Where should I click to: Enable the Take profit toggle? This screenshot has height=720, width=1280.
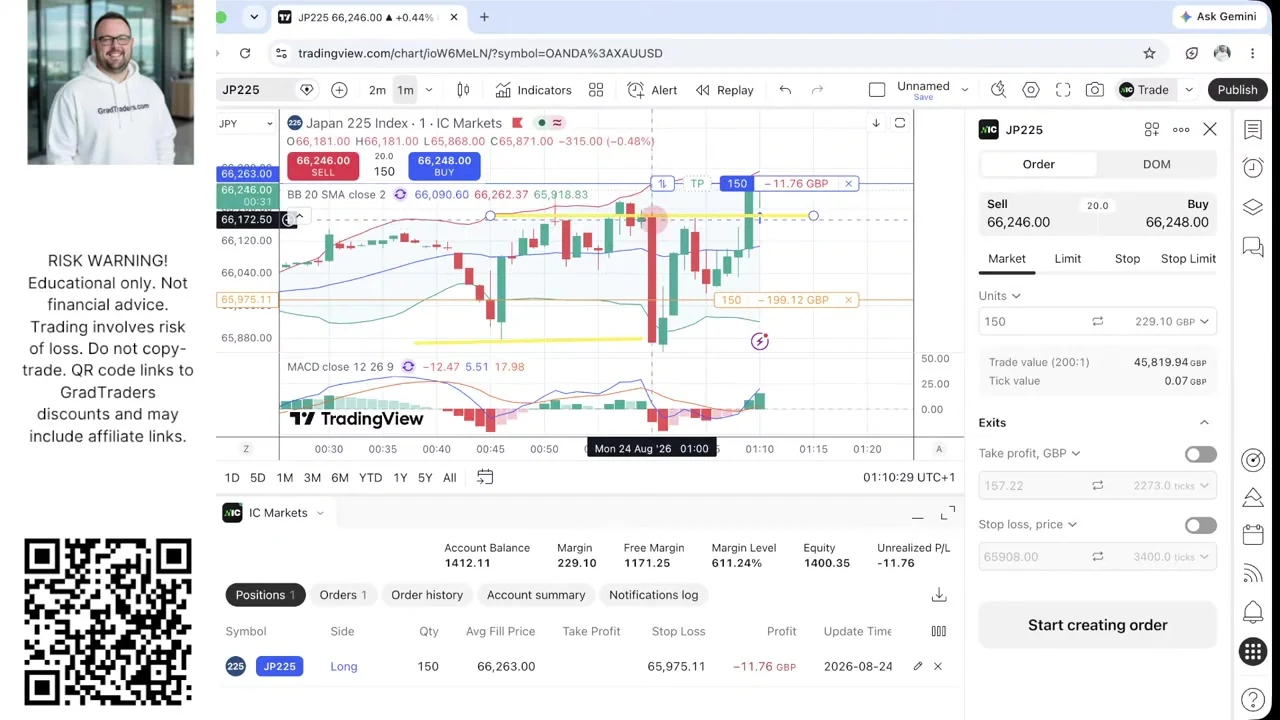[x=1200, y=454]
